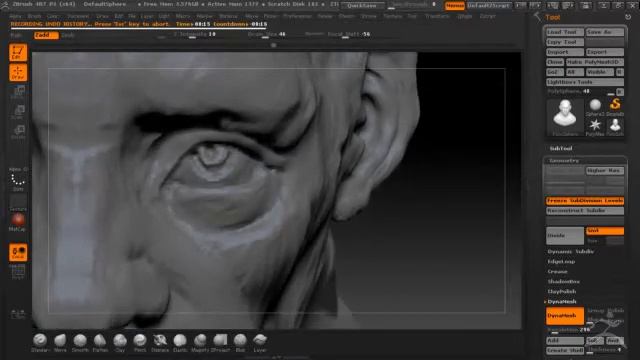Open the Document menu

point(78,16)
